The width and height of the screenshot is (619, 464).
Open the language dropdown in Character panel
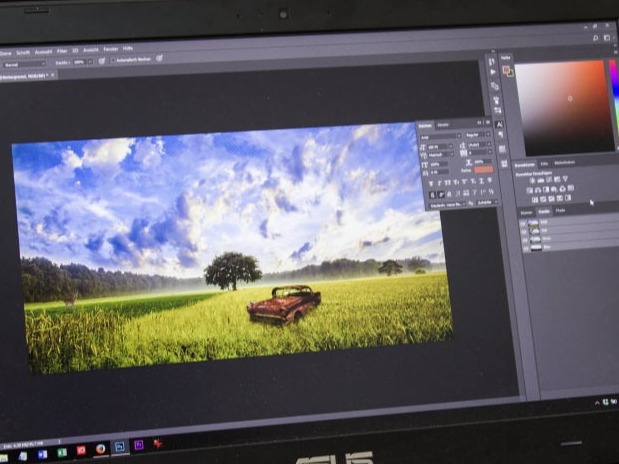(x=447, y=205)
